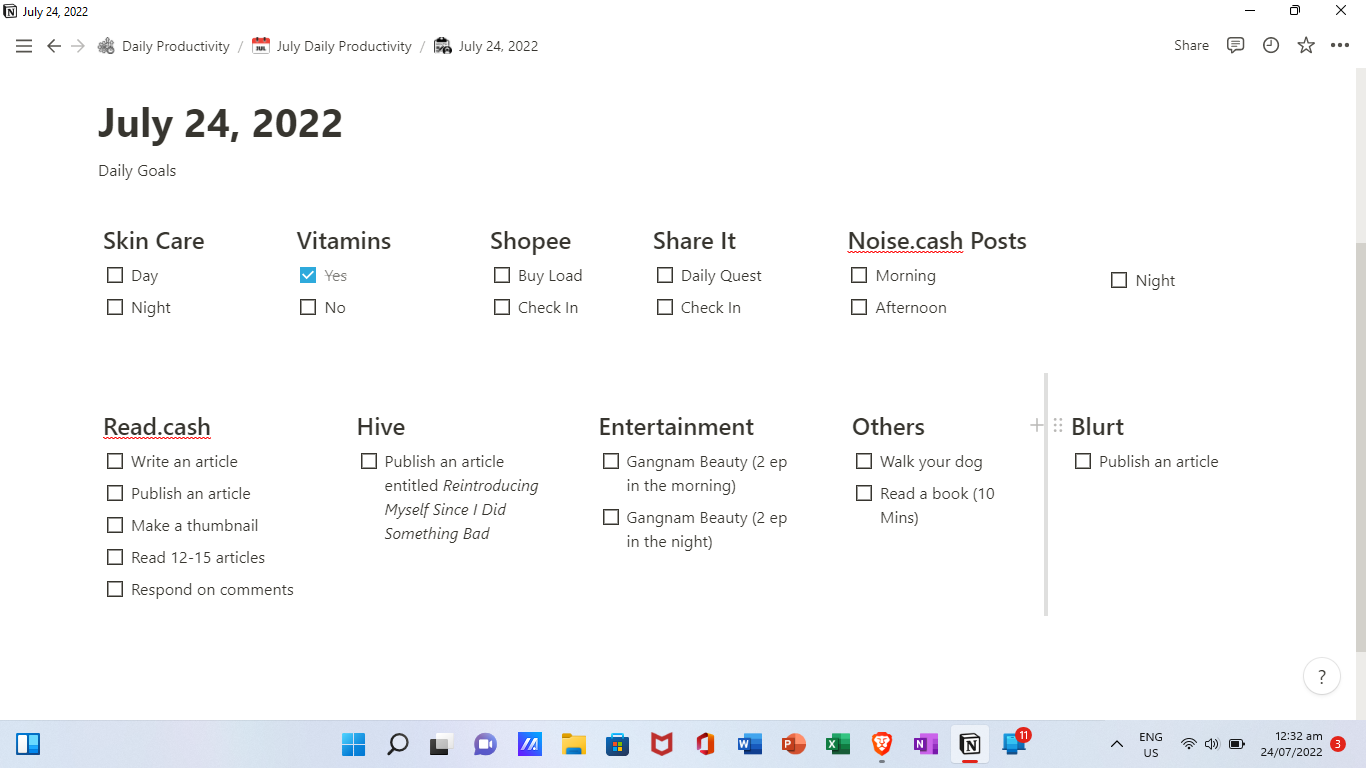
Task: Uncheck the Vitamins Yes checkbox
Action: coord(308,275)
